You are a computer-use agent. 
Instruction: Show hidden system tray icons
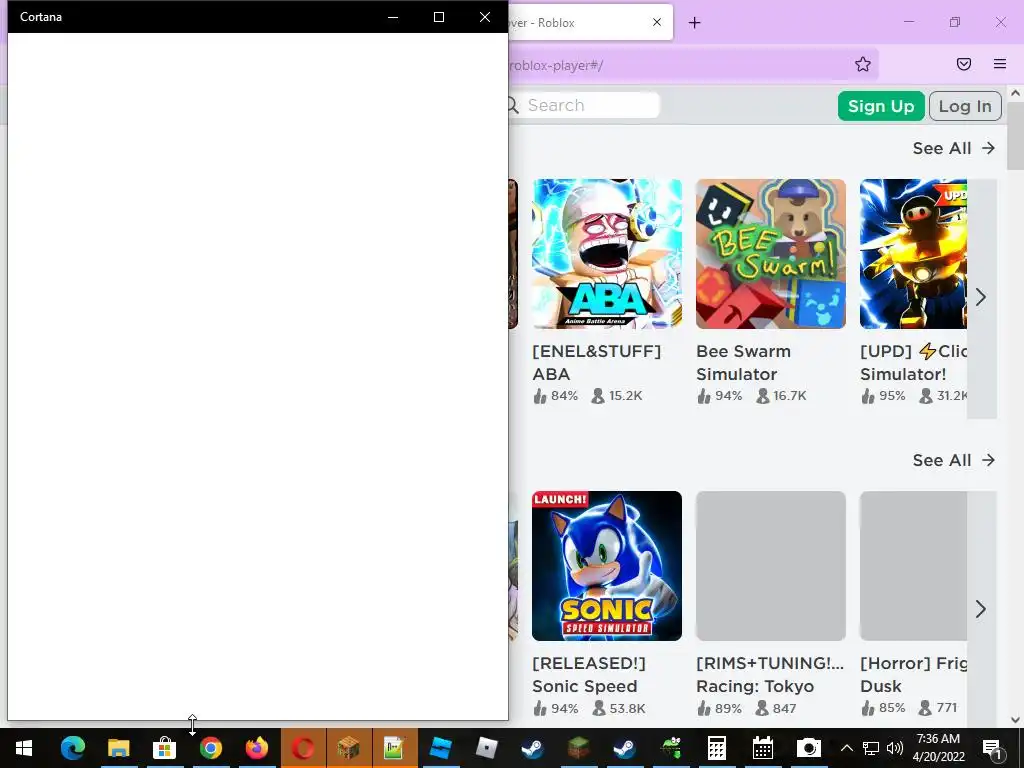click(x=846, y=748)
